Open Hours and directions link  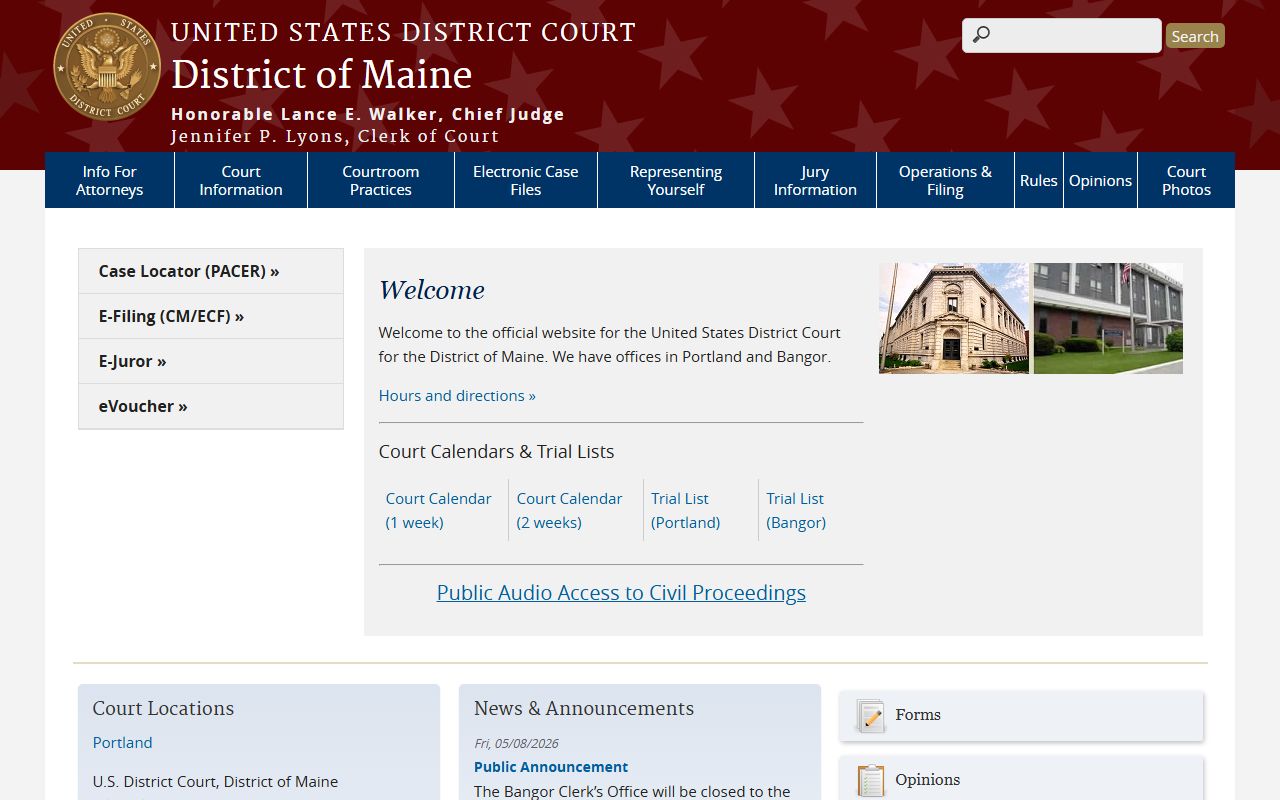(x=457, y=395)
